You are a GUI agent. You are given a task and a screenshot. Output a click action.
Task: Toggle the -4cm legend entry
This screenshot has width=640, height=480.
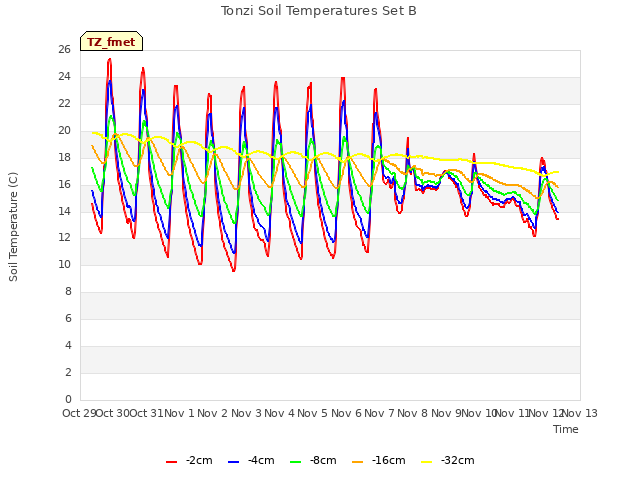tap(251, 461)
